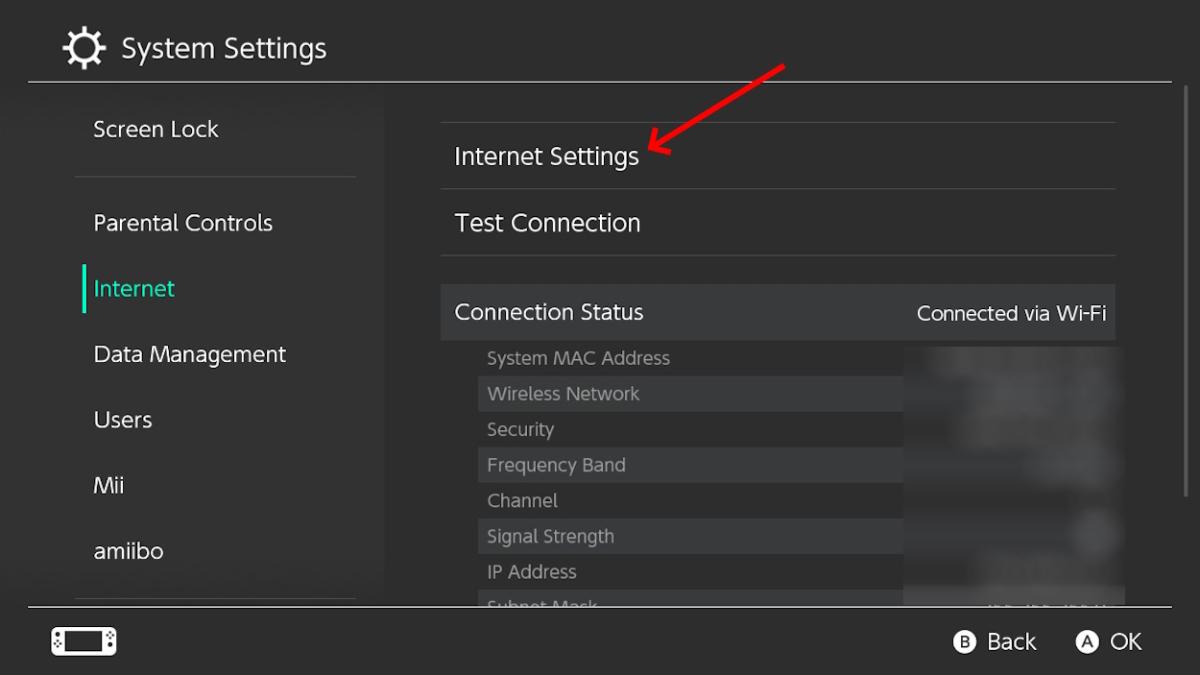
Task: Click the System Settings gear icon
Action: [84, 48]
